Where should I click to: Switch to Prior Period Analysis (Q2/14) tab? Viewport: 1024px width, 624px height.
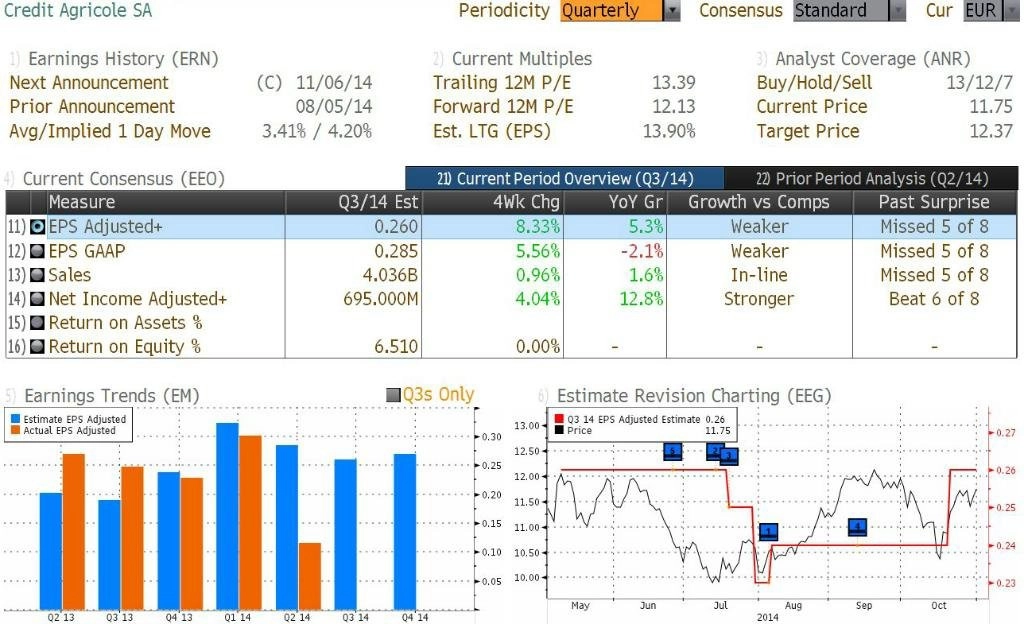click(871, 178)
